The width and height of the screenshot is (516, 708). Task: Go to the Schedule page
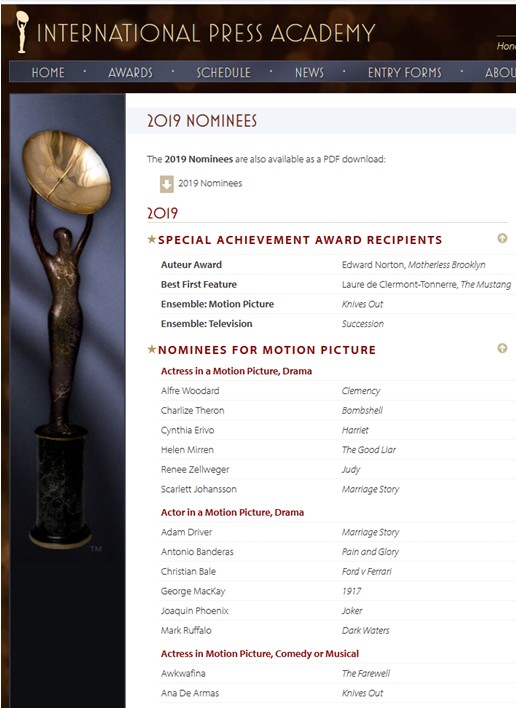click(x=223, y=72)
